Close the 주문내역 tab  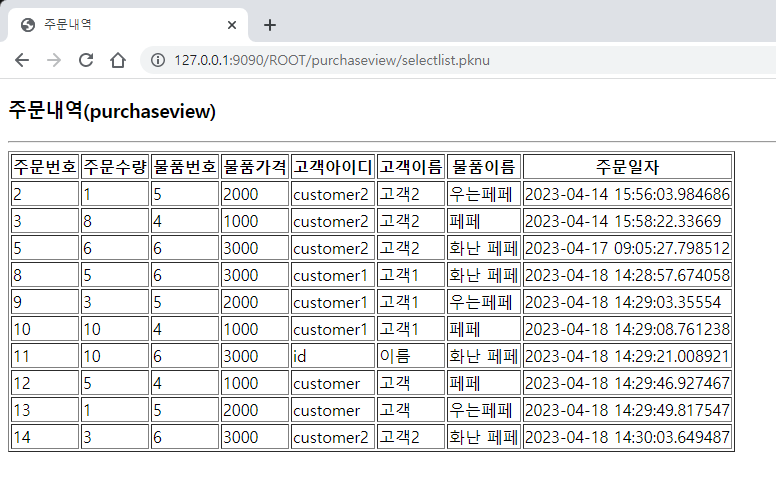232,25
